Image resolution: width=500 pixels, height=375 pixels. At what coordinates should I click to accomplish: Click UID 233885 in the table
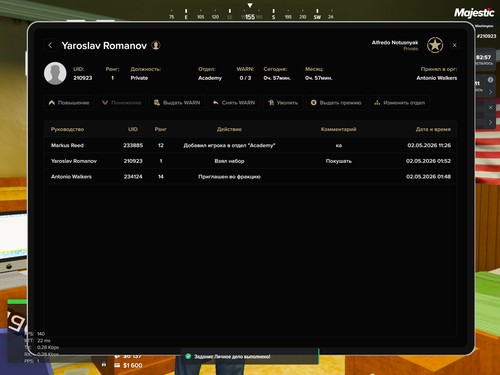point(133,145)
